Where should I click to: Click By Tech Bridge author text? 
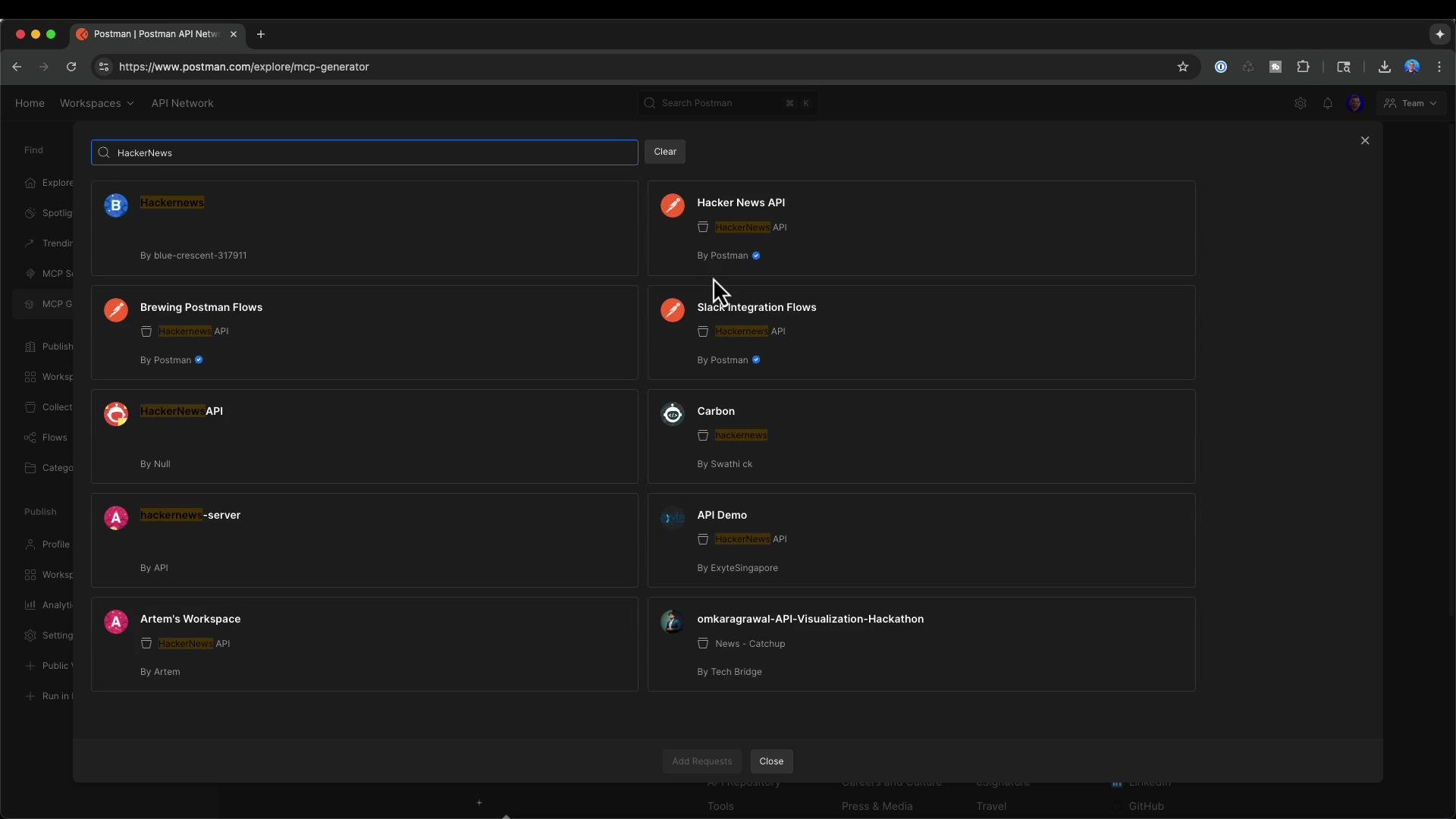(x=730, y=672)
